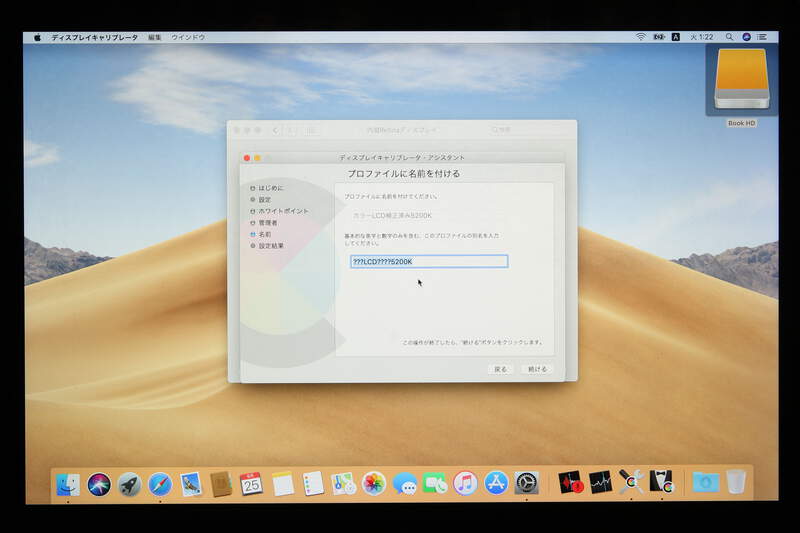800x533 pixels.
Task: Open the Trash in Dock
Action: click(x=736, y=483)
